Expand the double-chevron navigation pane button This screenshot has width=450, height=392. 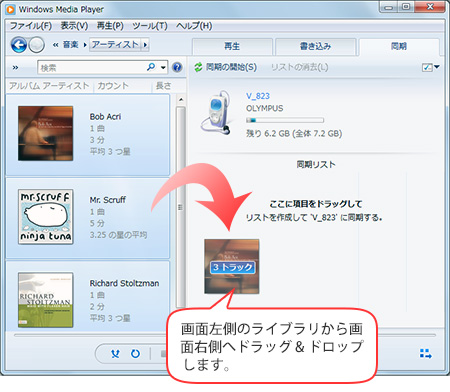point(15,68)
